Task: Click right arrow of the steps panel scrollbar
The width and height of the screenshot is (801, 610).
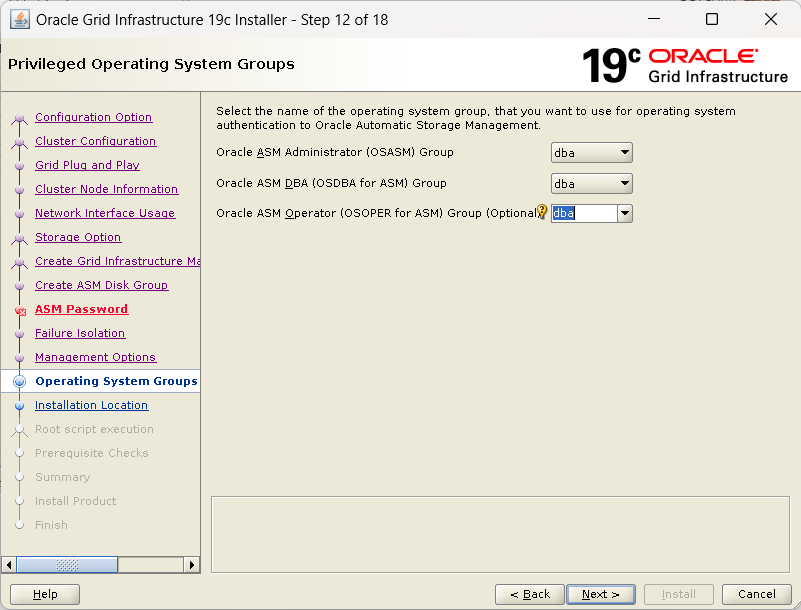Action: click(192, 565)
